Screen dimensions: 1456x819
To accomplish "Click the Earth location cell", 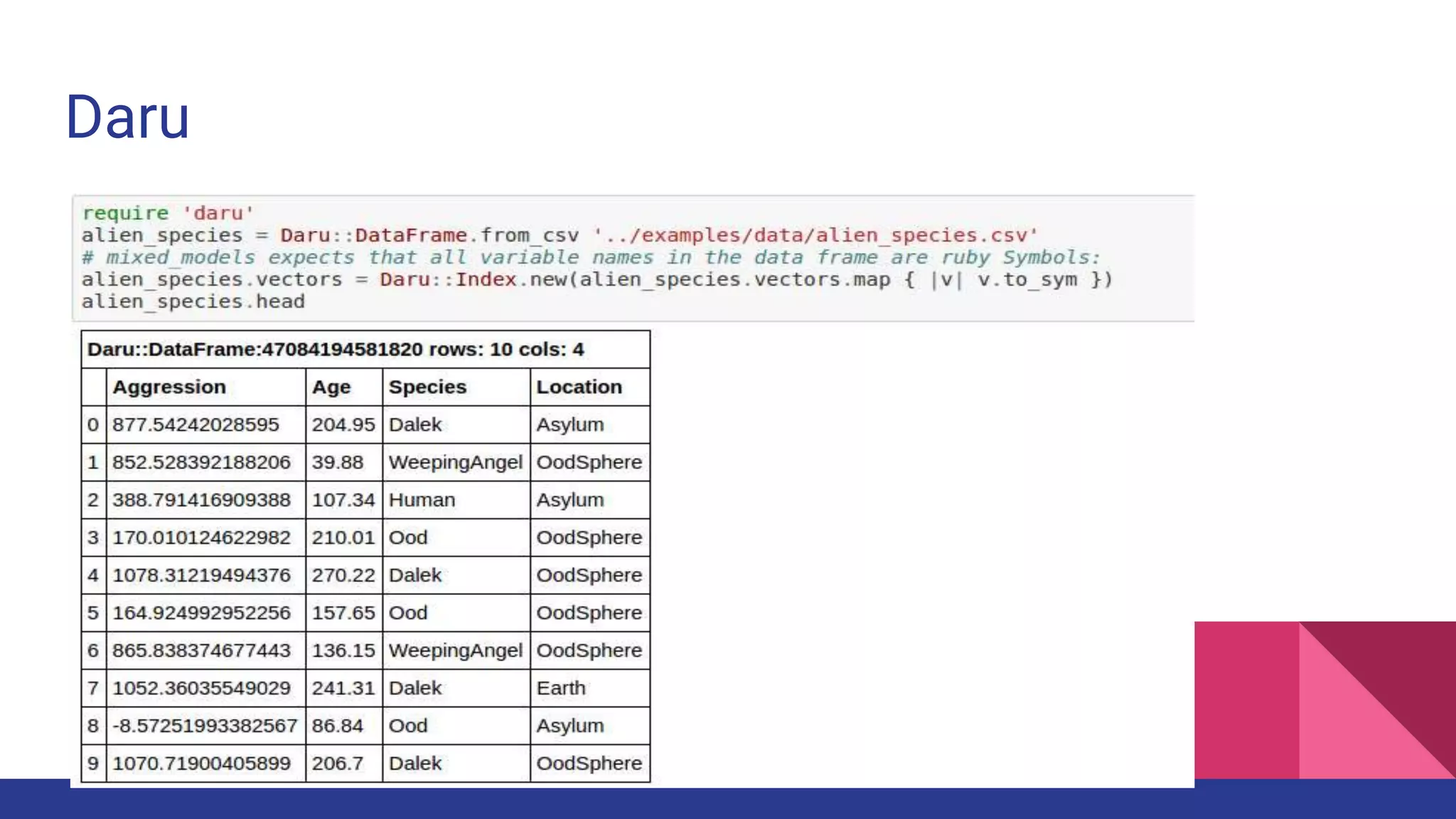I will tap(561, 688).
